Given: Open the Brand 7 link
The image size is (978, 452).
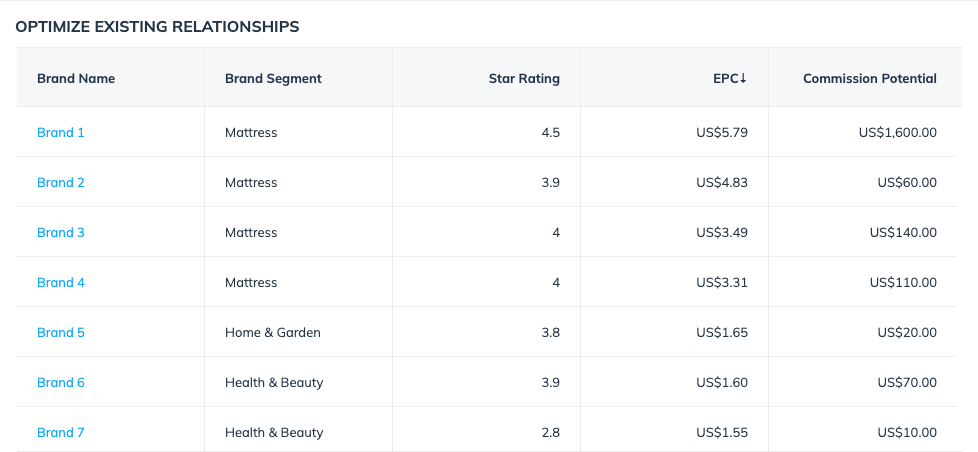Looking at the screenshot, I should pyautogui.click(x=61, y=432).
